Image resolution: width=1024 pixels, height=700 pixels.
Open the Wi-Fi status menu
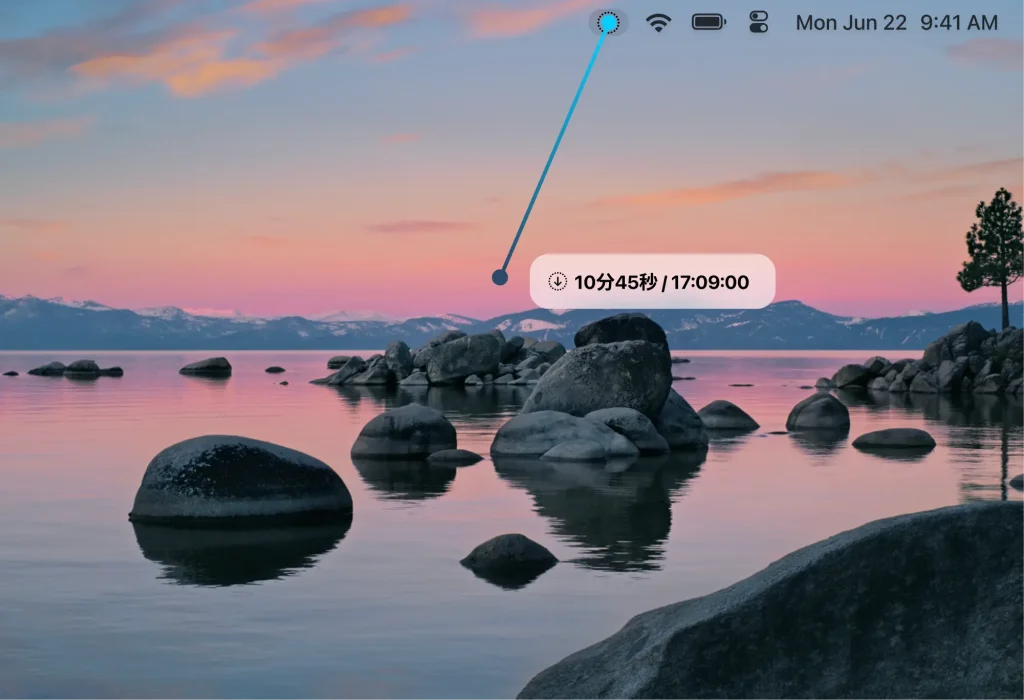(x=658, y=22)
